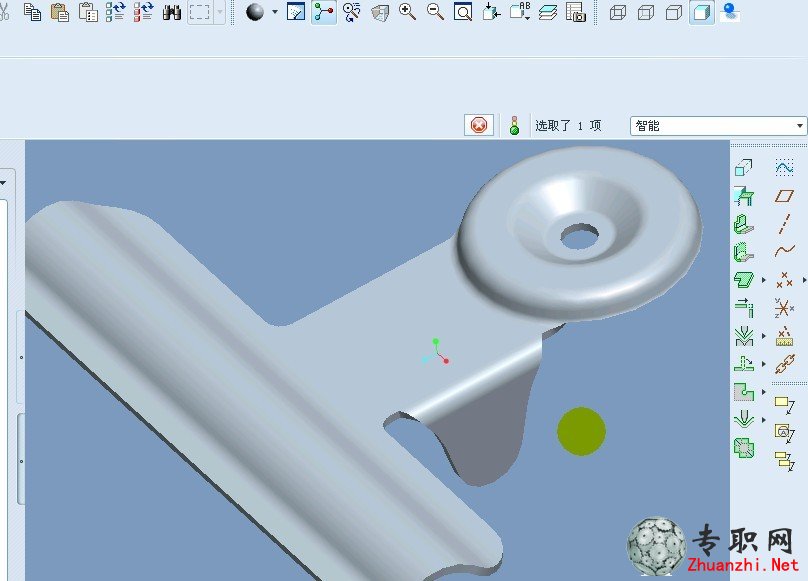
Task: Click the Datum Coordinate System tool
Action: [784, 308]
